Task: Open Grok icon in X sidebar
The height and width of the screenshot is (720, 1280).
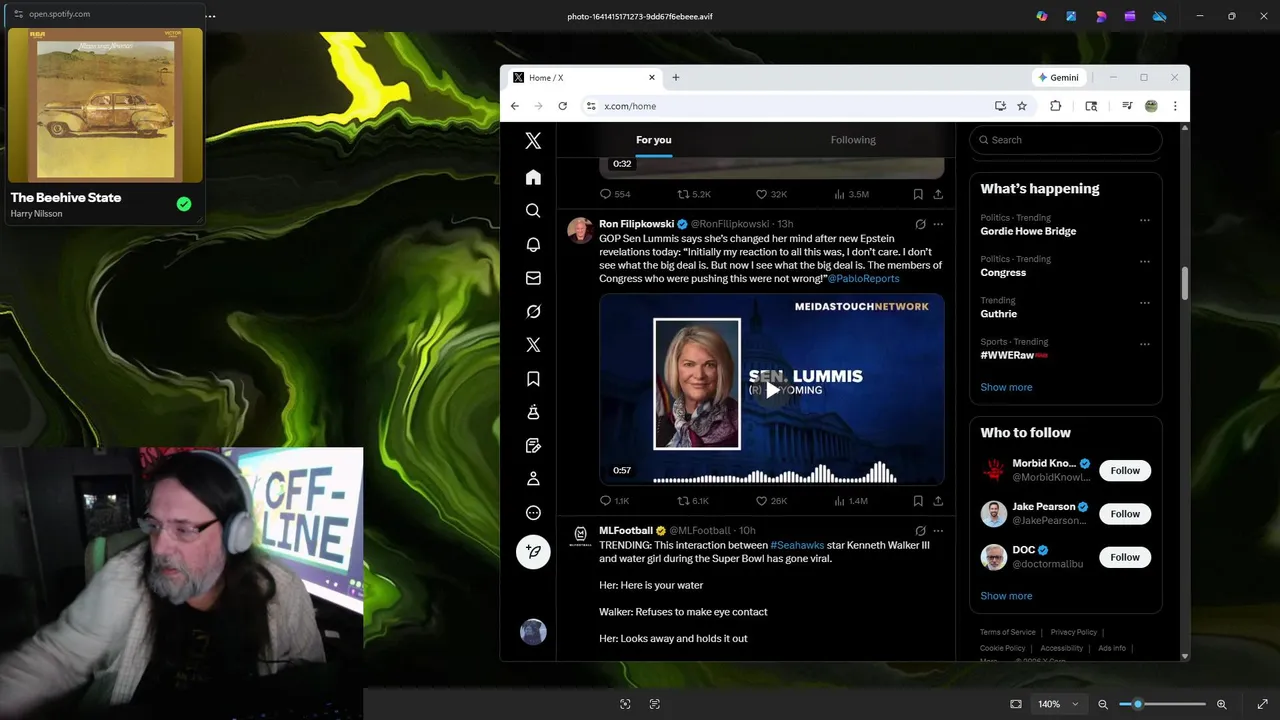Action: [533, 312]
